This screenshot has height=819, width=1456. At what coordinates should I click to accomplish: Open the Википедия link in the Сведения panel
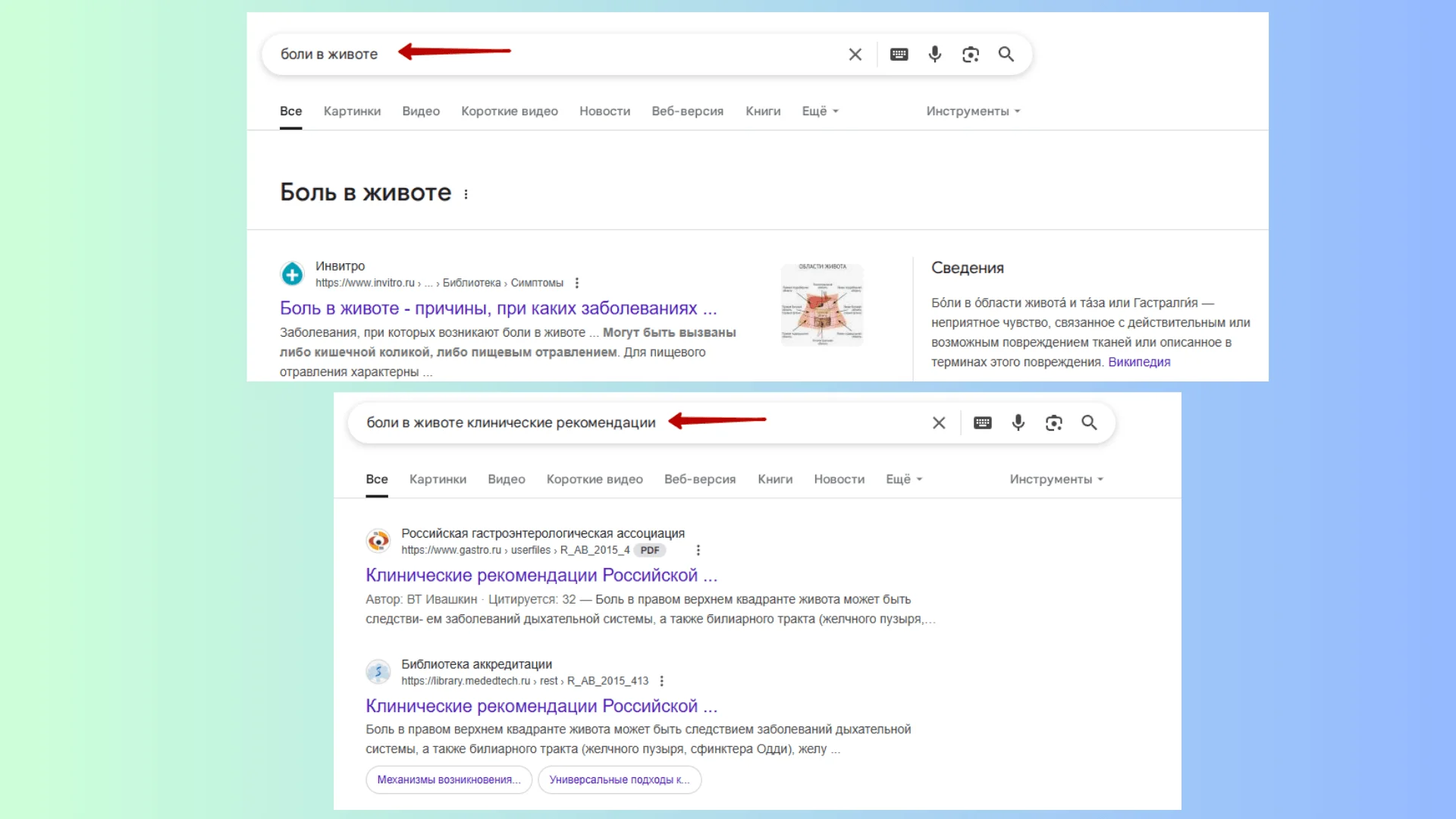click(1138, 362)
